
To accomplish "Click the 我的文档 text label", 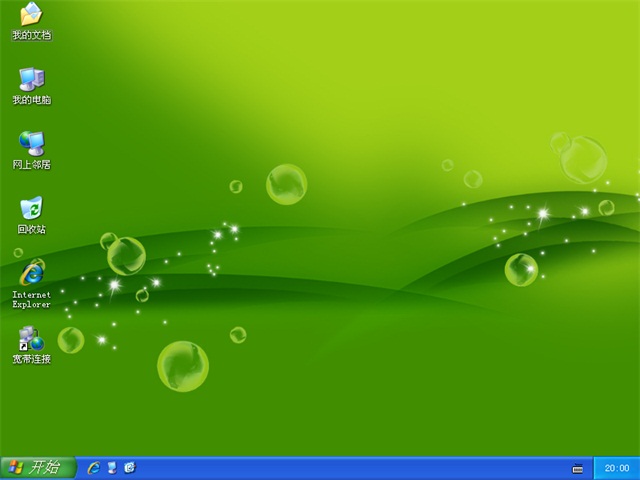I will [x=31, y=35].
